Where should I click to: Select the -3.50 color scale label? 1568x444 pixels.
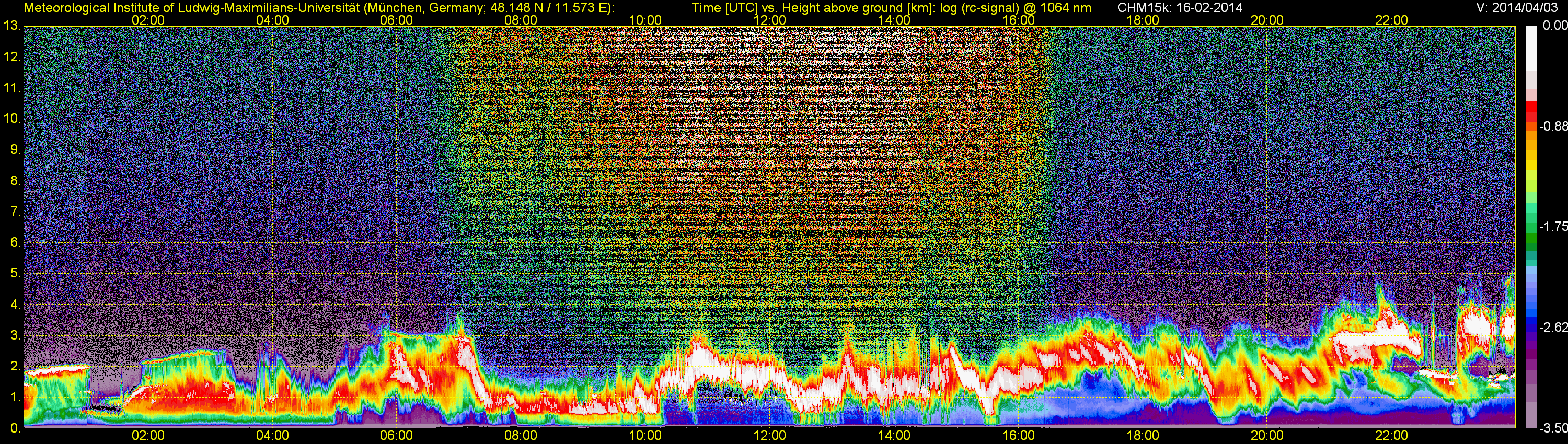[1553, 428]
